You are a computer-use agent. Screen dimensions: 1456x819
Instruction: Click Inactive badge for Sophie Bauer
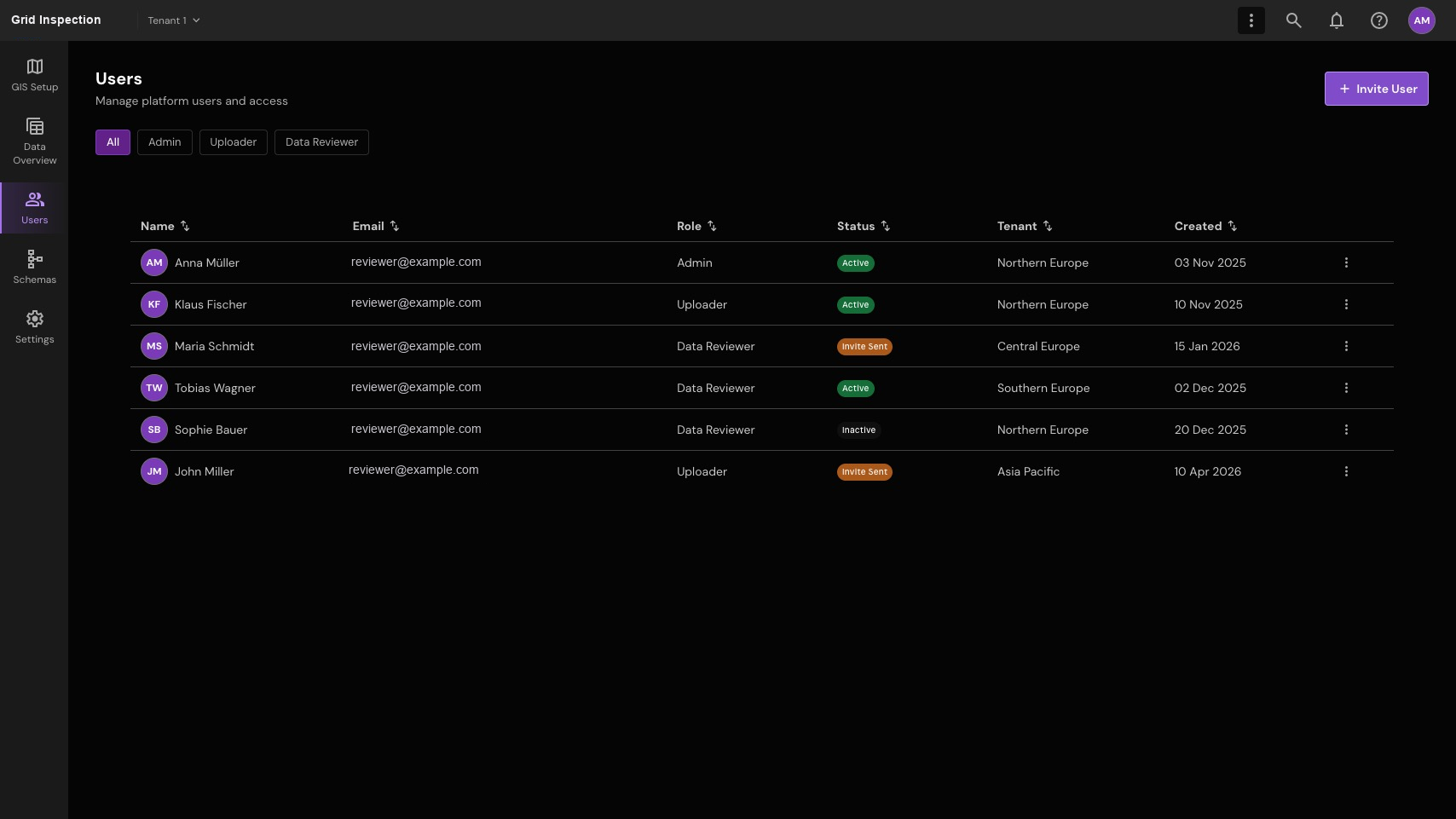click(x=858, y=430)
